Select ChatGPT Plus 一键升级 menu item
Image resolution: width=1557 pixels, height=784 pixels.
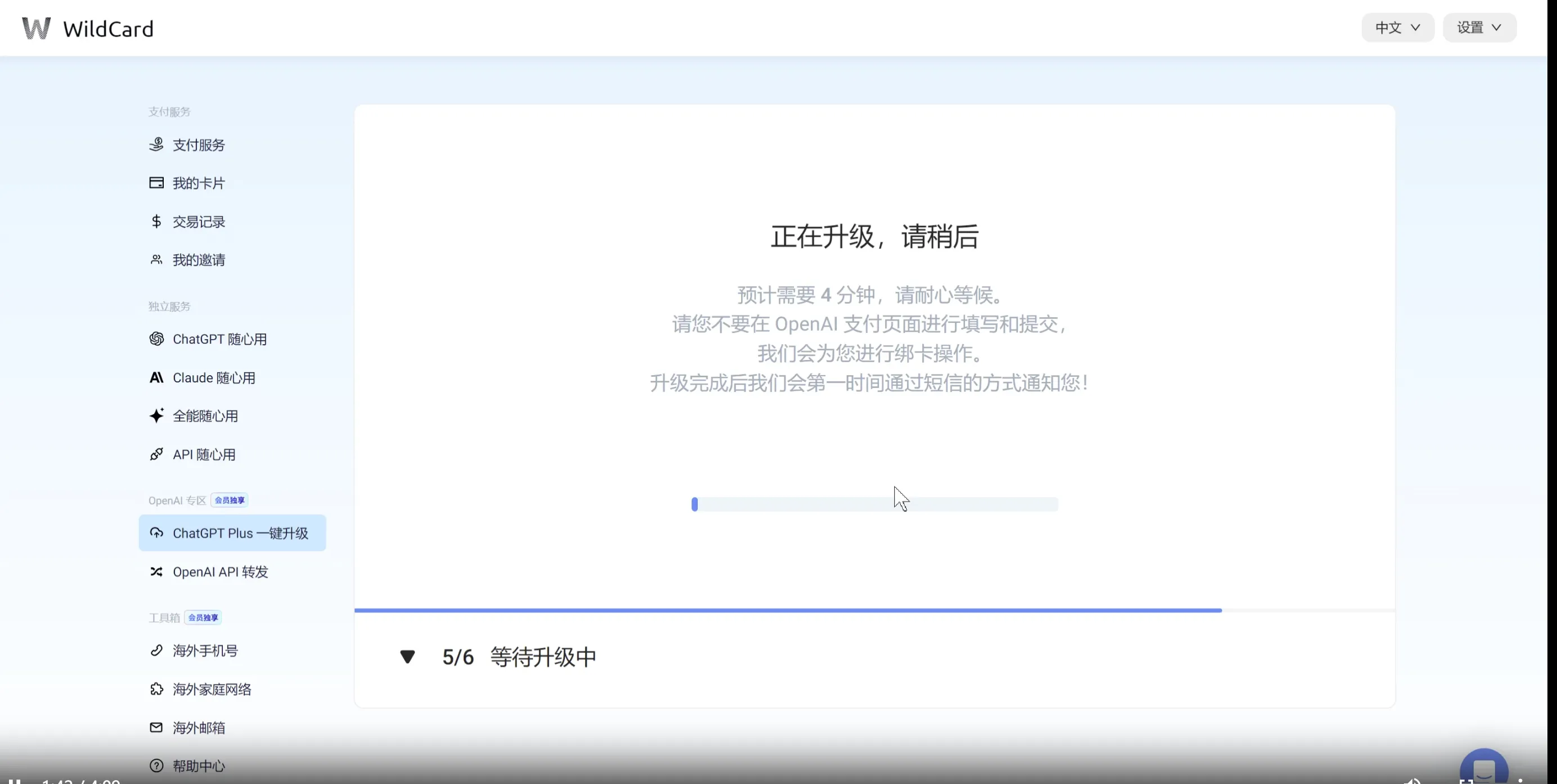[239, 533]
